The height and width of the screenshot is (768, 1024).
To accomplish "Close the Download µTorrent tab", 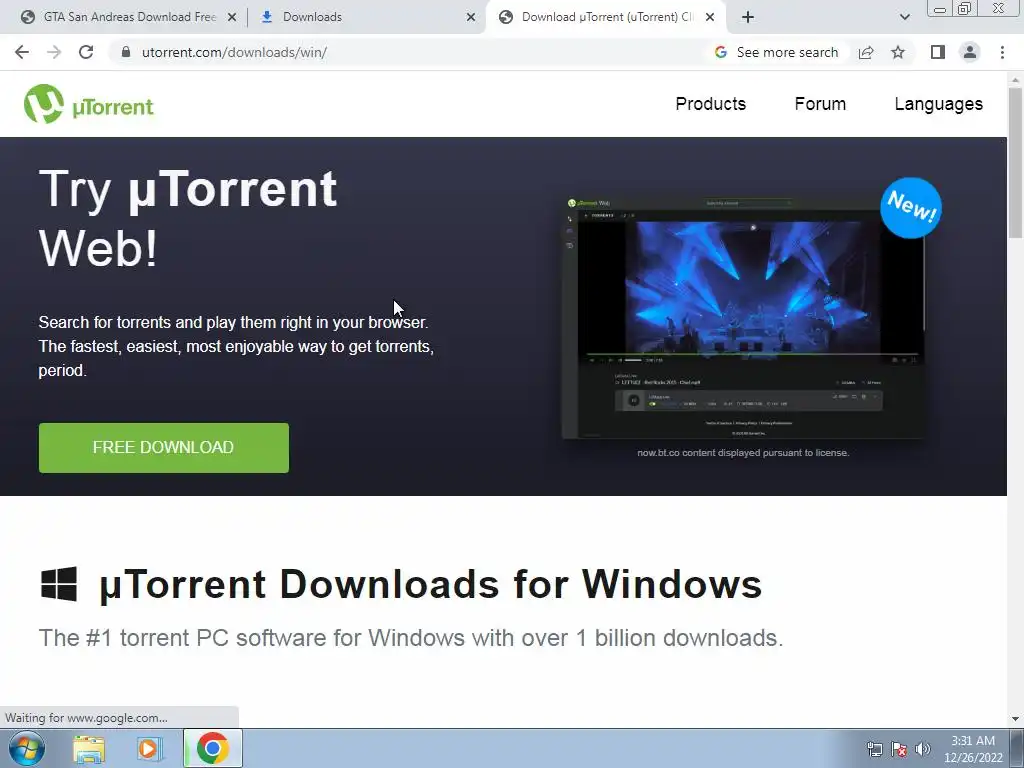I will pos(710,17).
